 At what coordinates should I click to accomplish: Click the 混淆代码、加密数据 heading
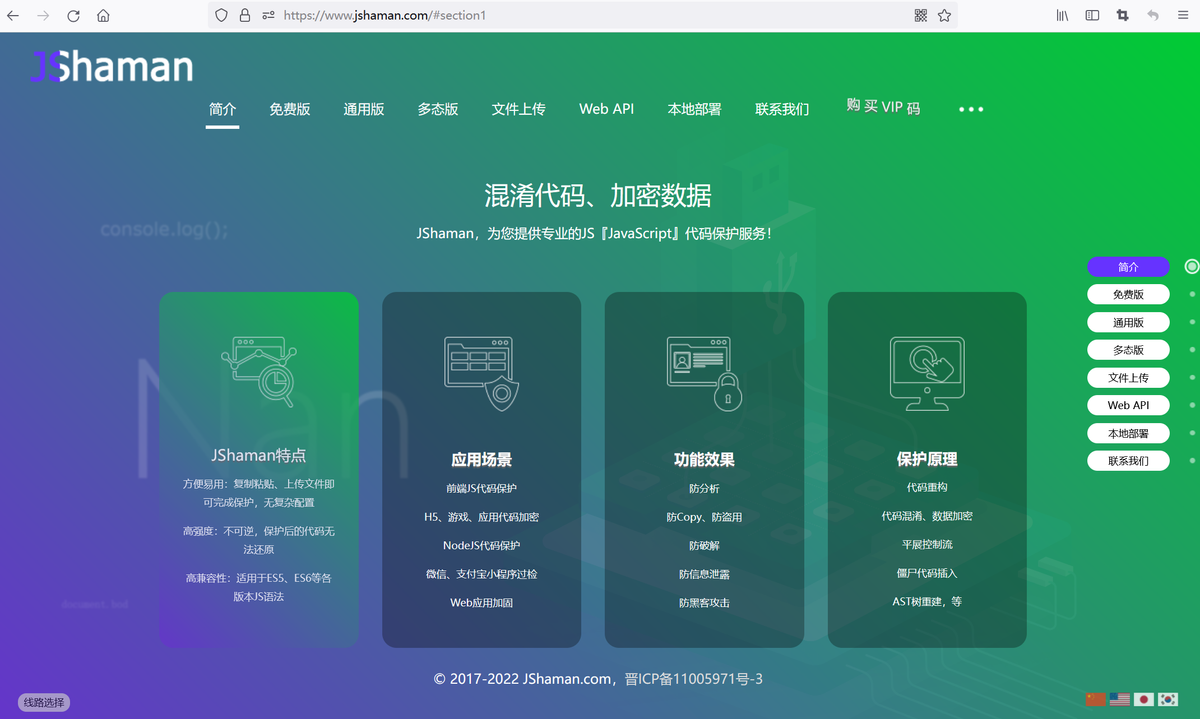(598, 194)
